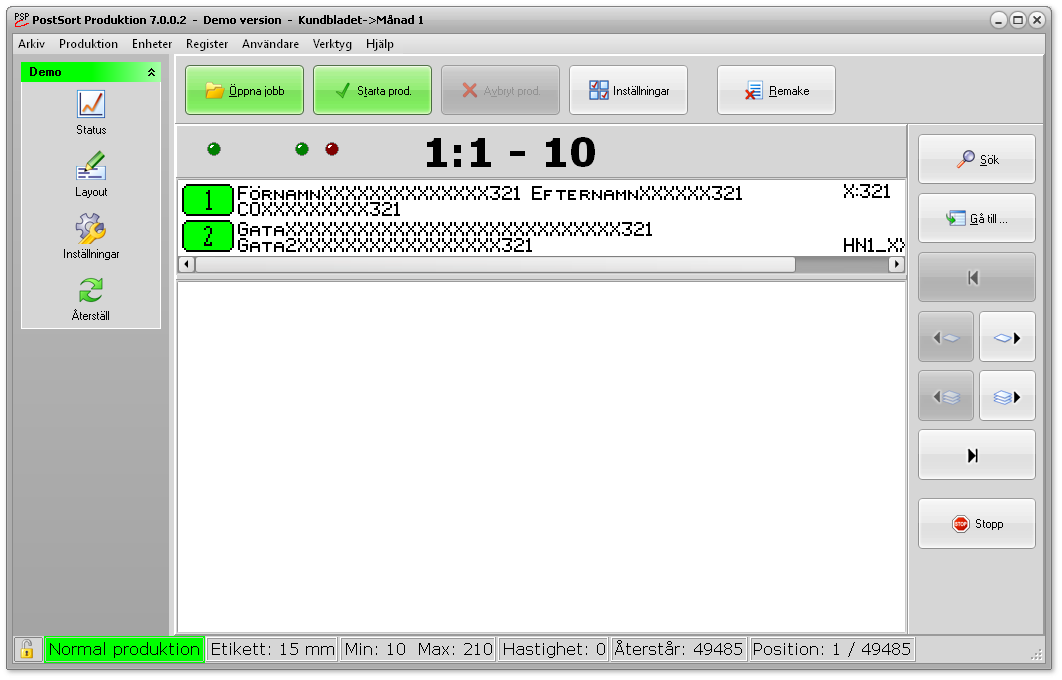Click the HN1_X value in preview
1062x680 pixels.
(x=874, y=245)
